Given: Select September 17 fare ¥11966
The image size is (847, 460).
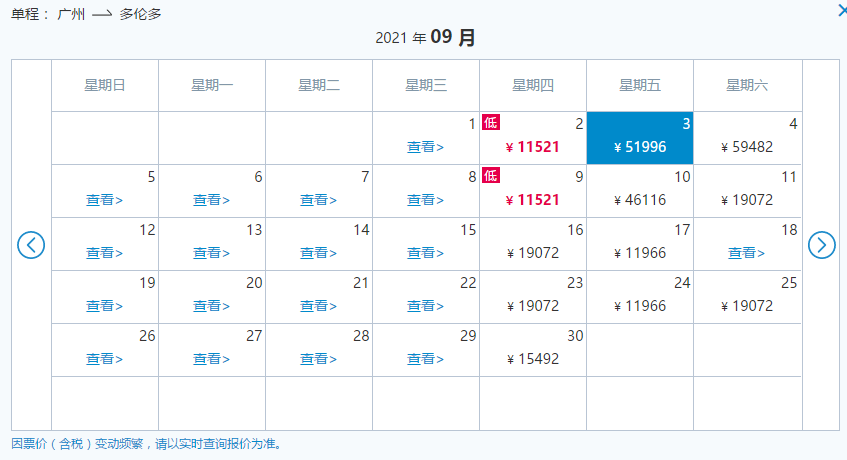Looking at the screenshot, I should point(640,253).
